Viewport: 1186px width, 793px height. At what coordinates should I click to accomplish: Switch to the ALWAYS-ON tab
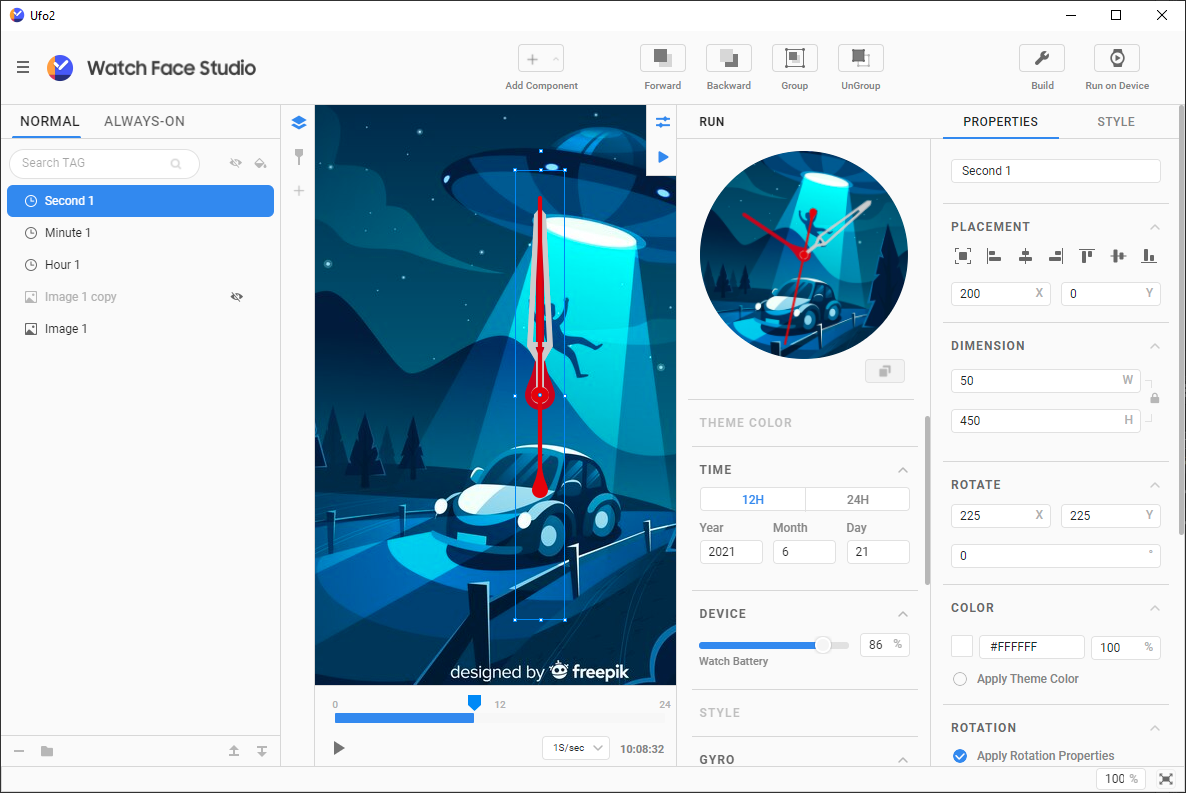coord(144,121)
